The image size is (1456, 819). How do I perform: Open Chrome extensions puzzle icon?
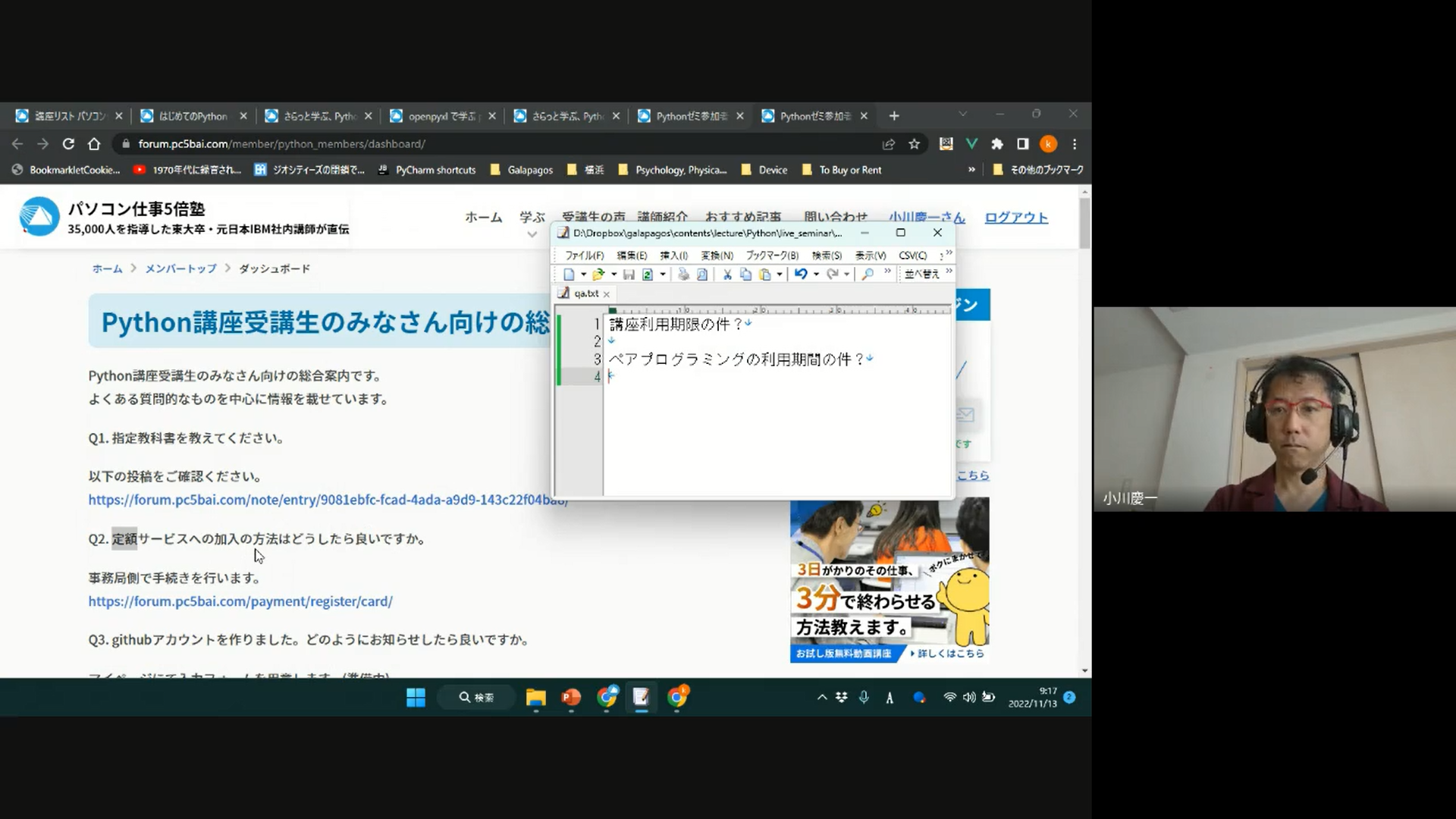point(997,144)
